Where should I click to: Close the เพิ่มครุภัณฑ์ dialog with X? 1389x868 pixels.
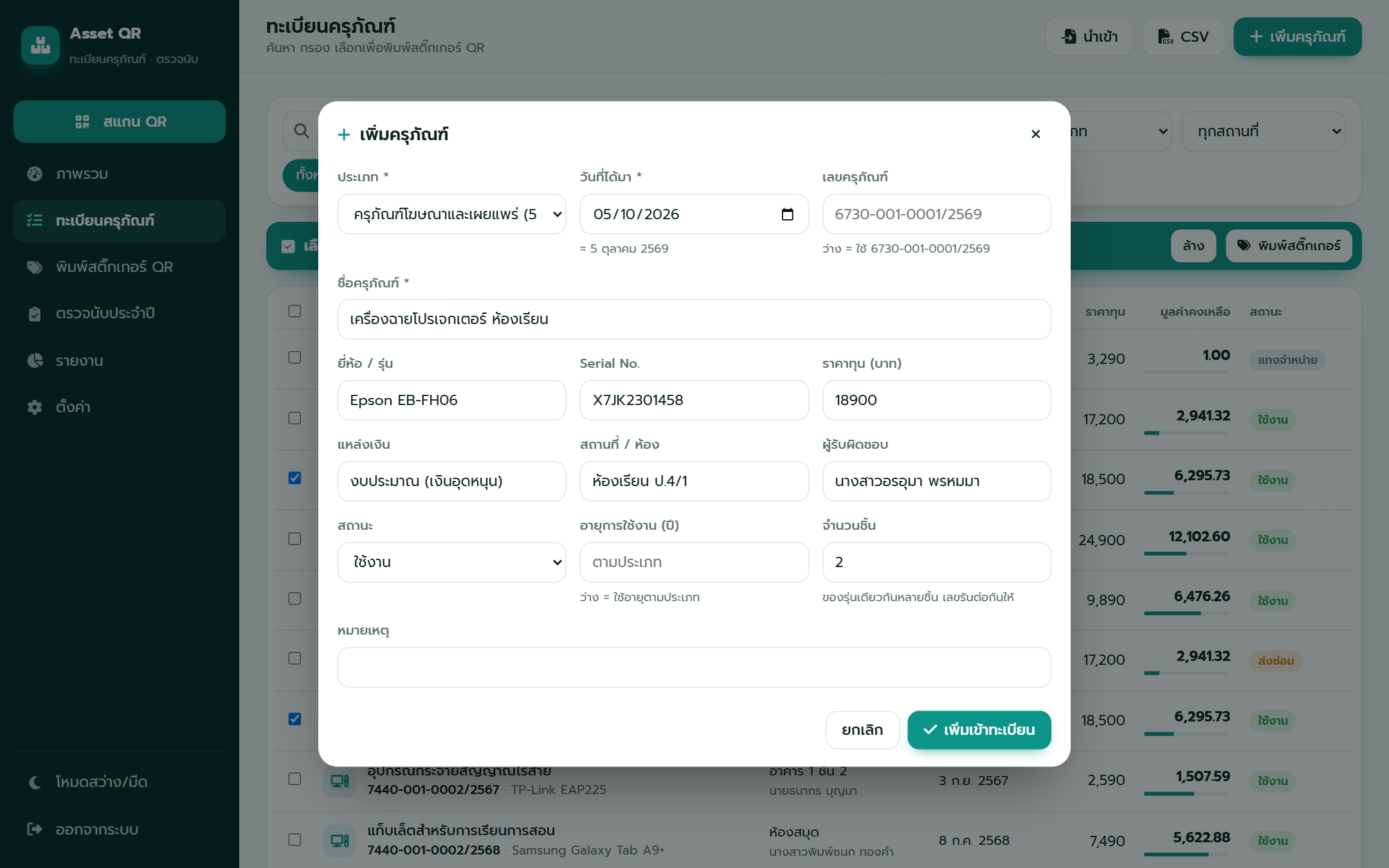pos(1035,134)
